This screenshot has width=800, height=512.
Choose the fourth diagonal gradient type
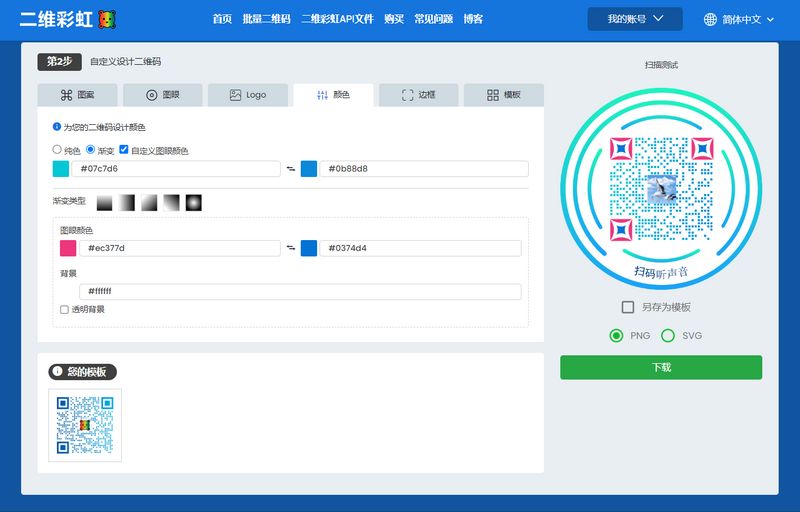(171, 202)
